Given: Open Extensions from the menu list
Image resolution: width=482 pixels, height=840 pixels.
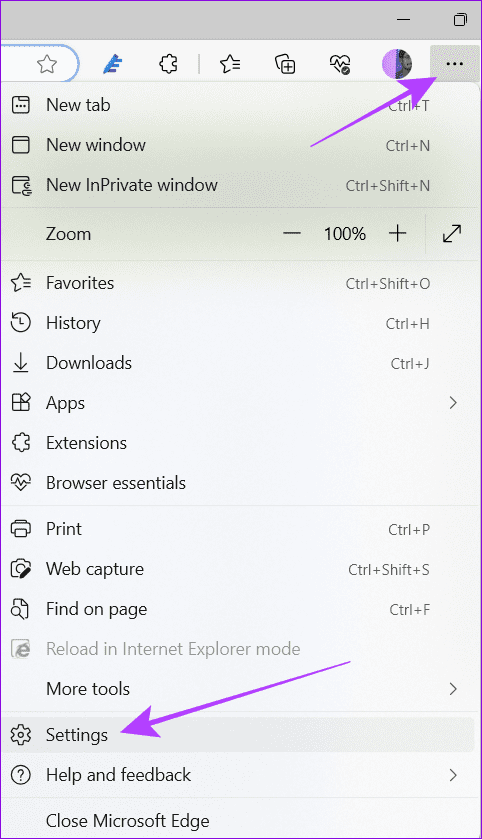Looking at the screenshot, I should click(239, 443).
